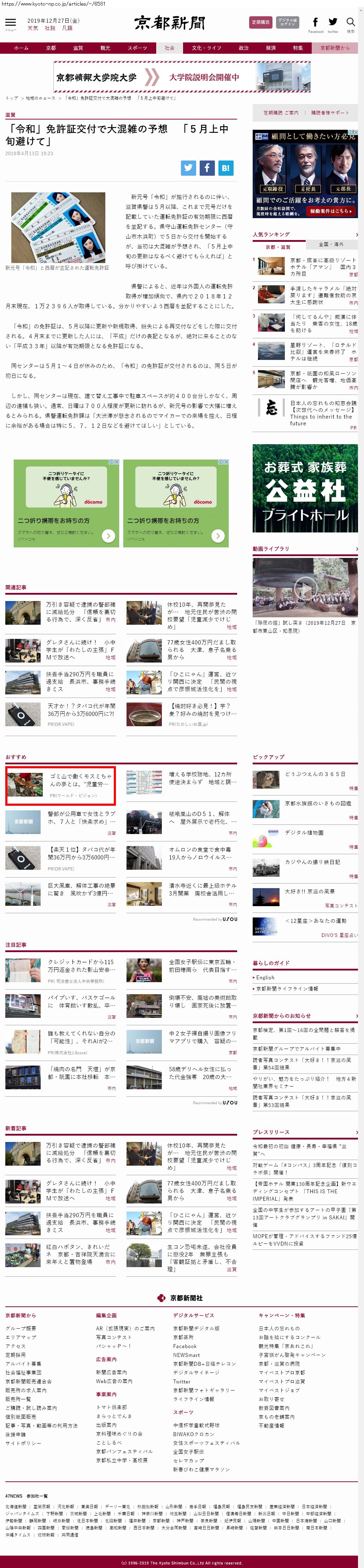
Task: Click the 定期購読 button in the header
Action: (x=260, y=23)
